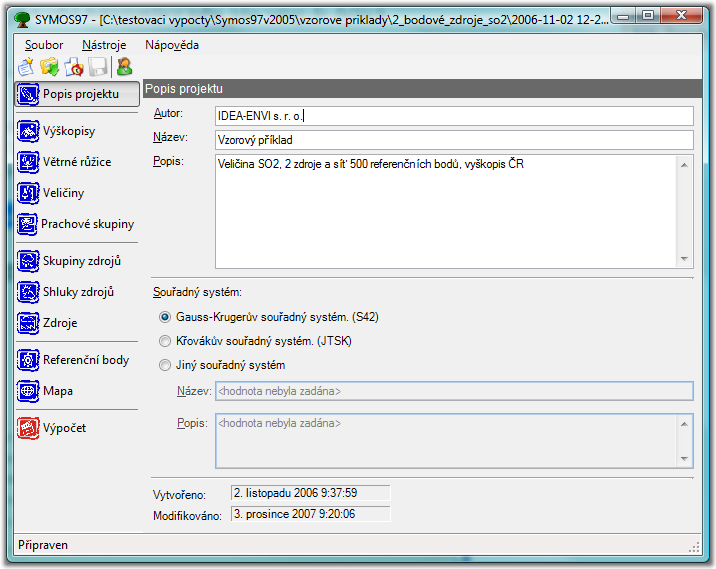716x569 pixels.
Task: Open Shluky zdrojů in sidebar
Action: tap(66, 292)
